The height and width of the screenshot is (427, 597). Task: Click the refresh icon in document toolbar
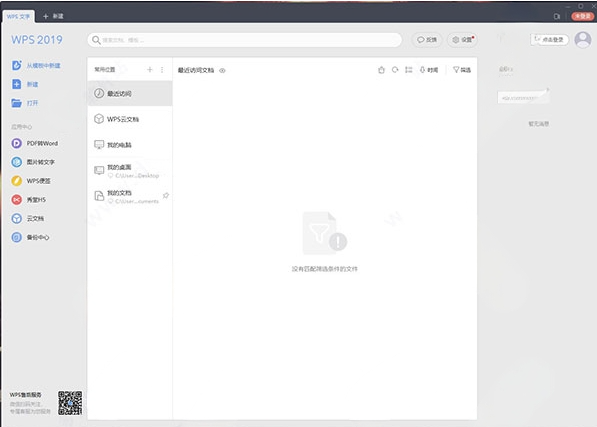395,70
